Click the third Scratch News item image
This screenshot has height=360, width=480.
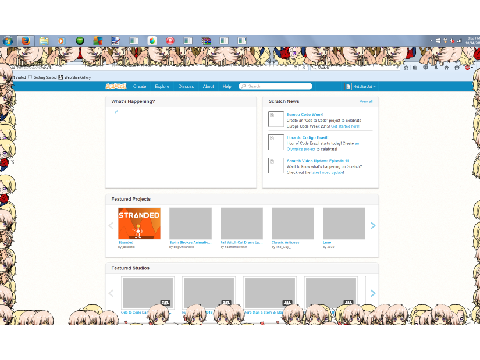coord(276,165)
